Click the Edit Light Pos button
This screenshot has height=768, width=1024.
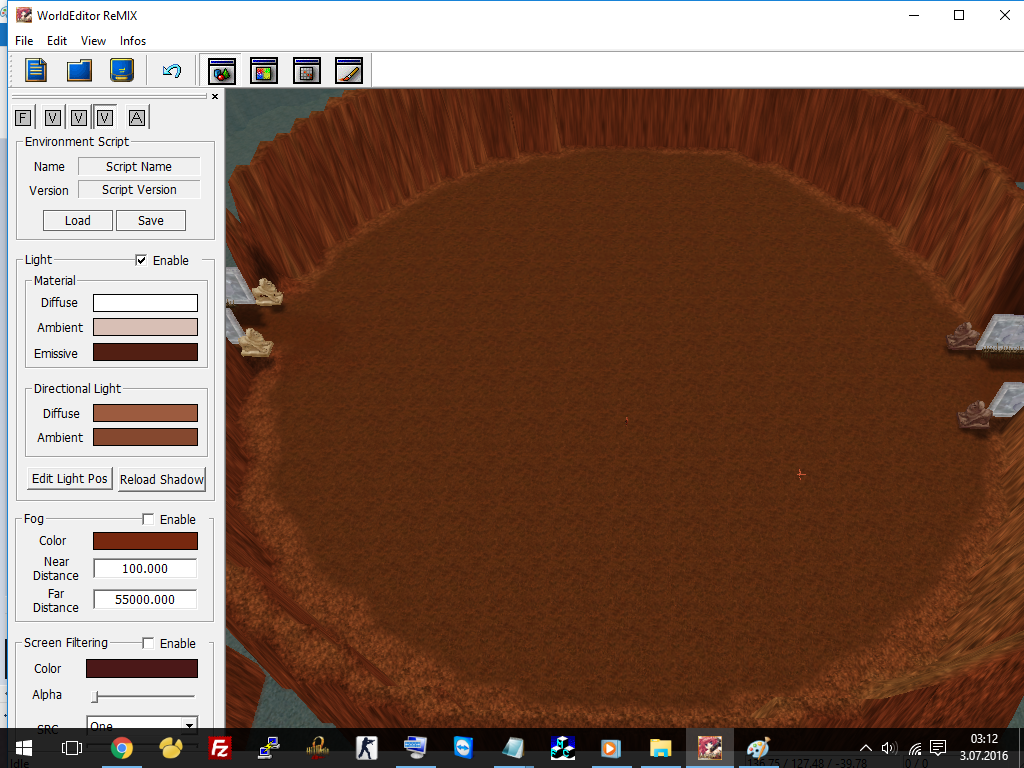coord(70,479)
